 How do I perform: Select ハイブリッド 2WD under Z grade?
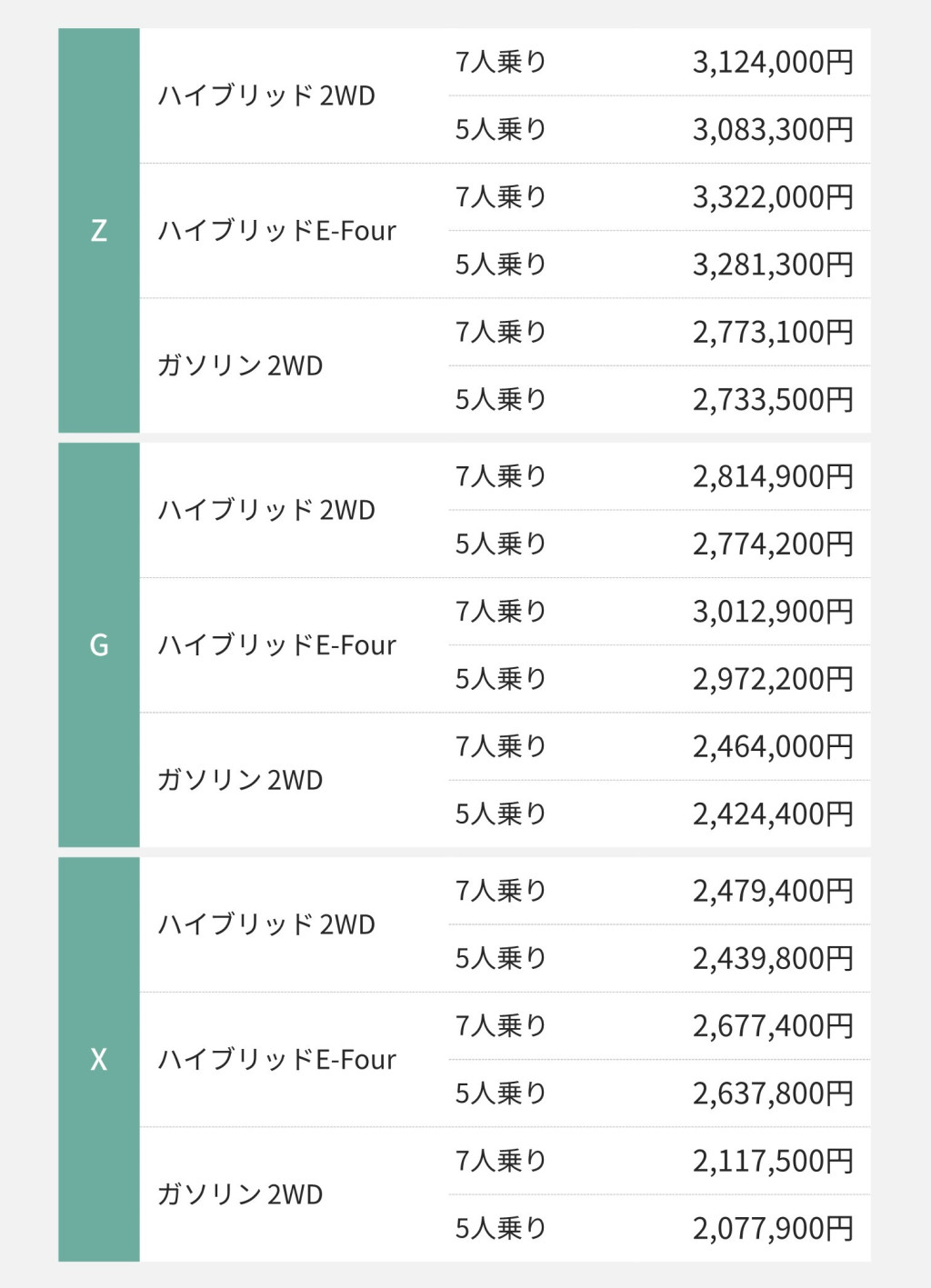coord(266,96)
